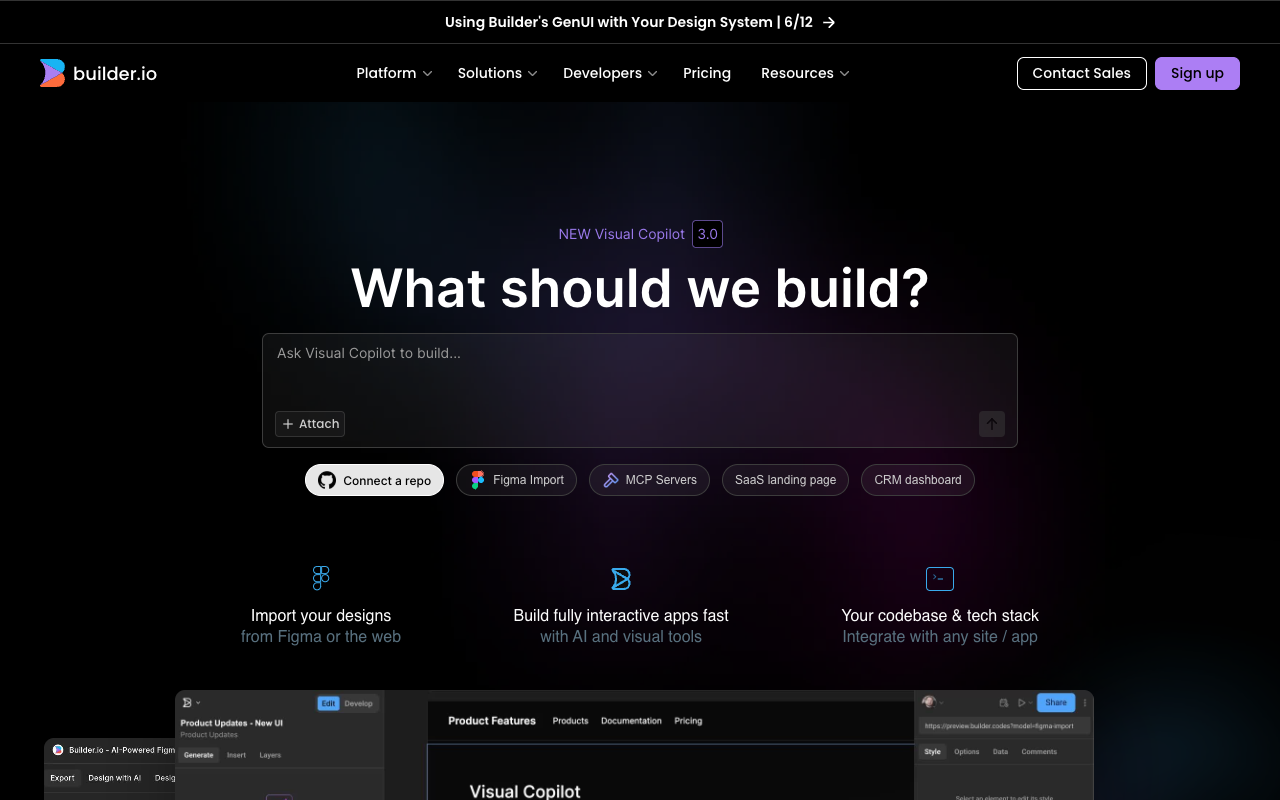Switch to the Layers tab in preview
1280x800 pixels.
tap(270, 755)
